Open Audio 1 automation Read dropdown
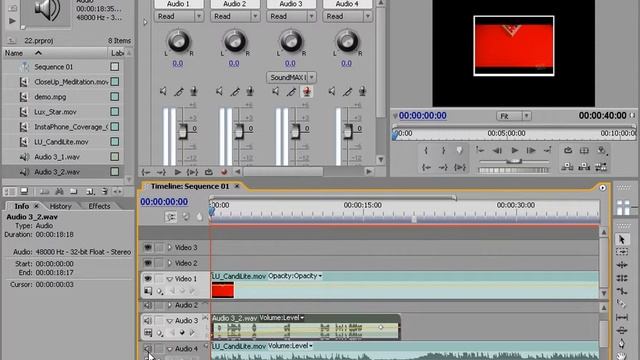640x360 pixels. pos(199,16)
